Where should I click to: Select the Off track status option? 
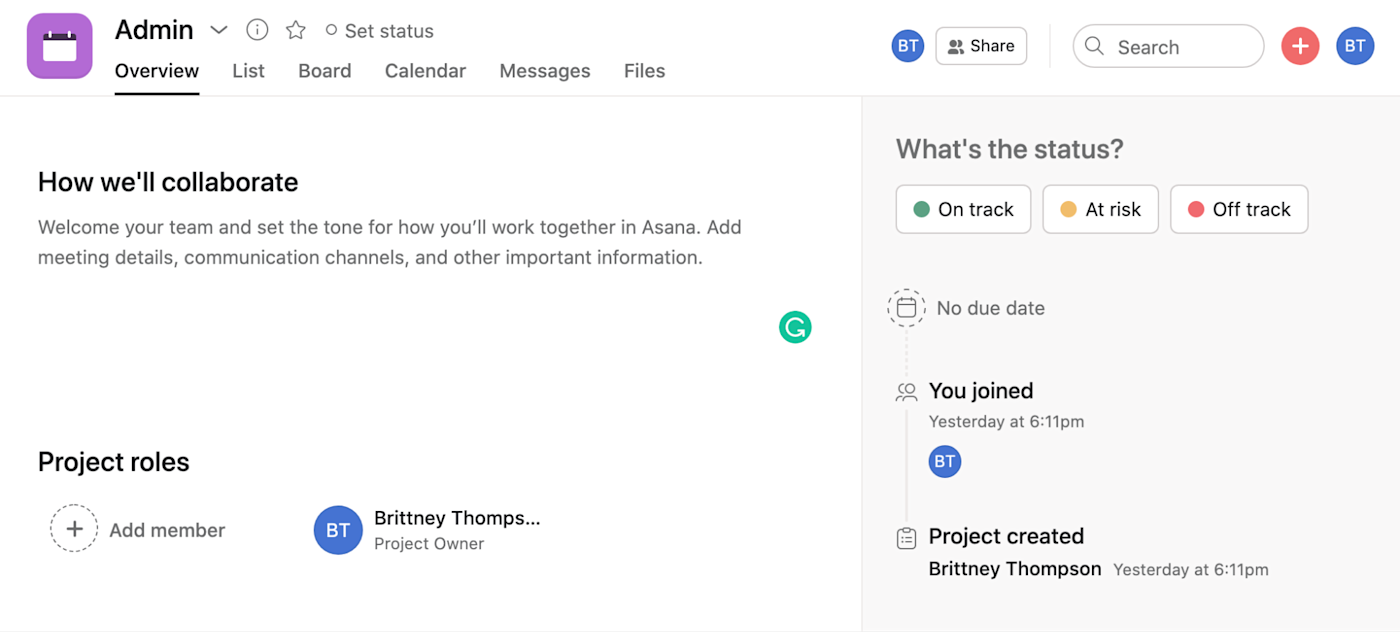tap(1239, 209)
